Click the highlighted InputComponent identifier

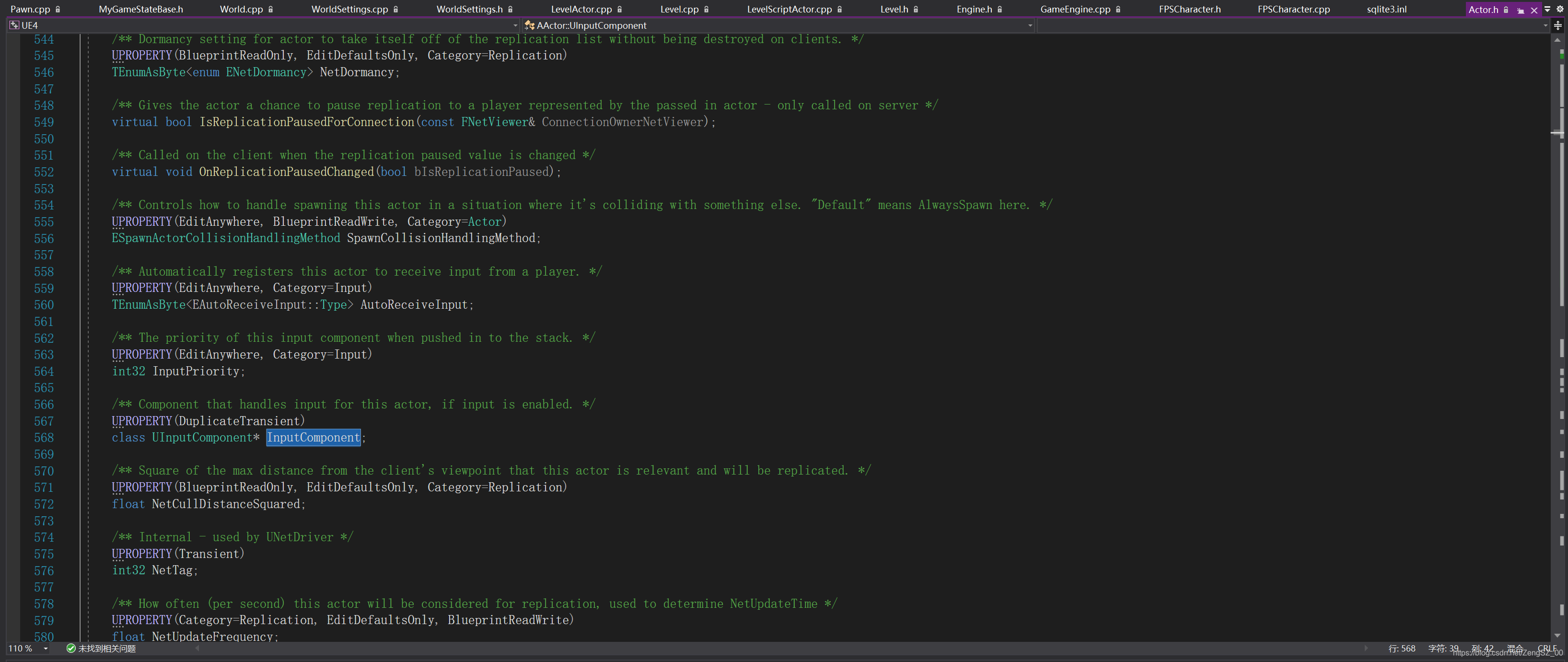pos(314,438)
